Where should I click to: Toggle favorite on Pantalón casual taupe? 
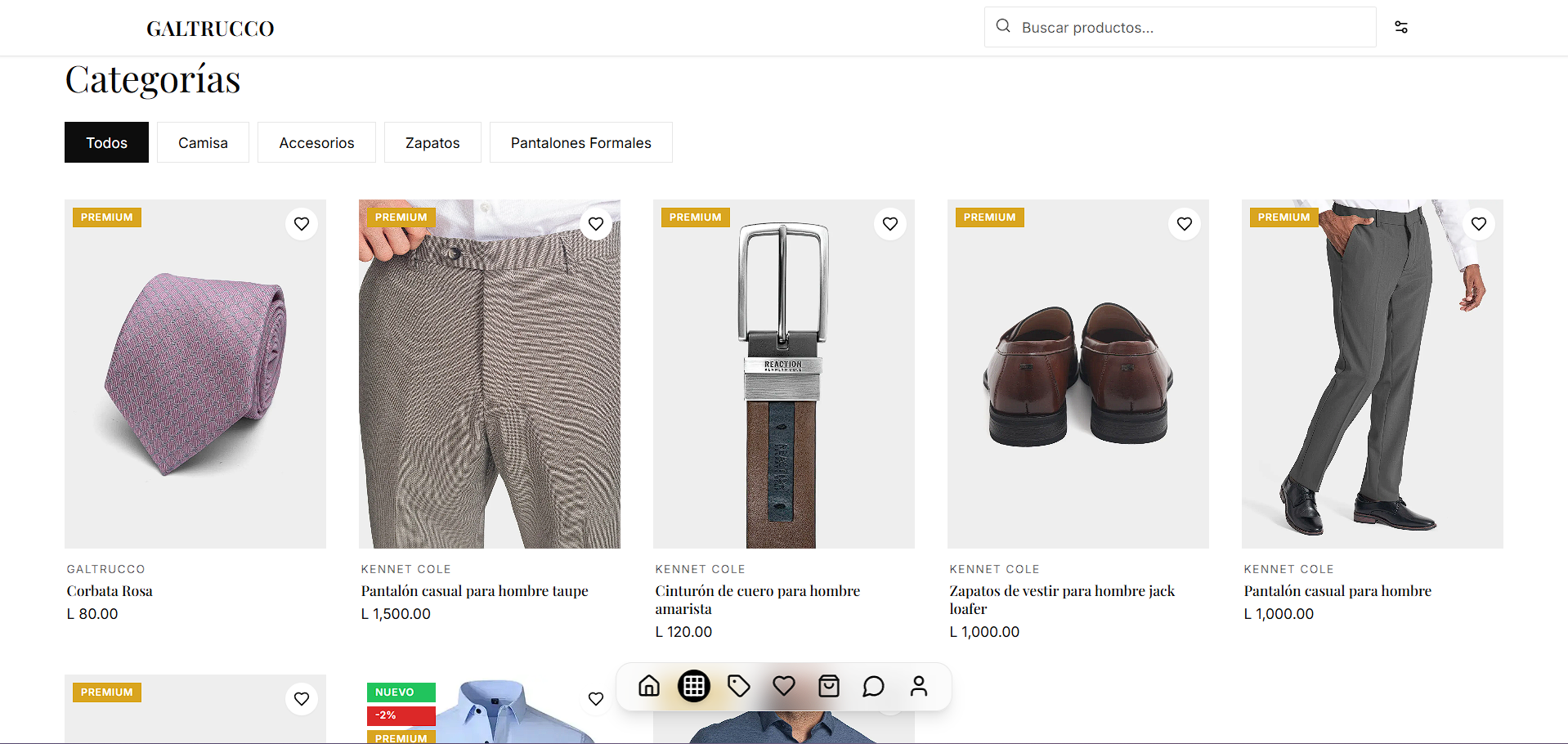[x=596, y=224]
